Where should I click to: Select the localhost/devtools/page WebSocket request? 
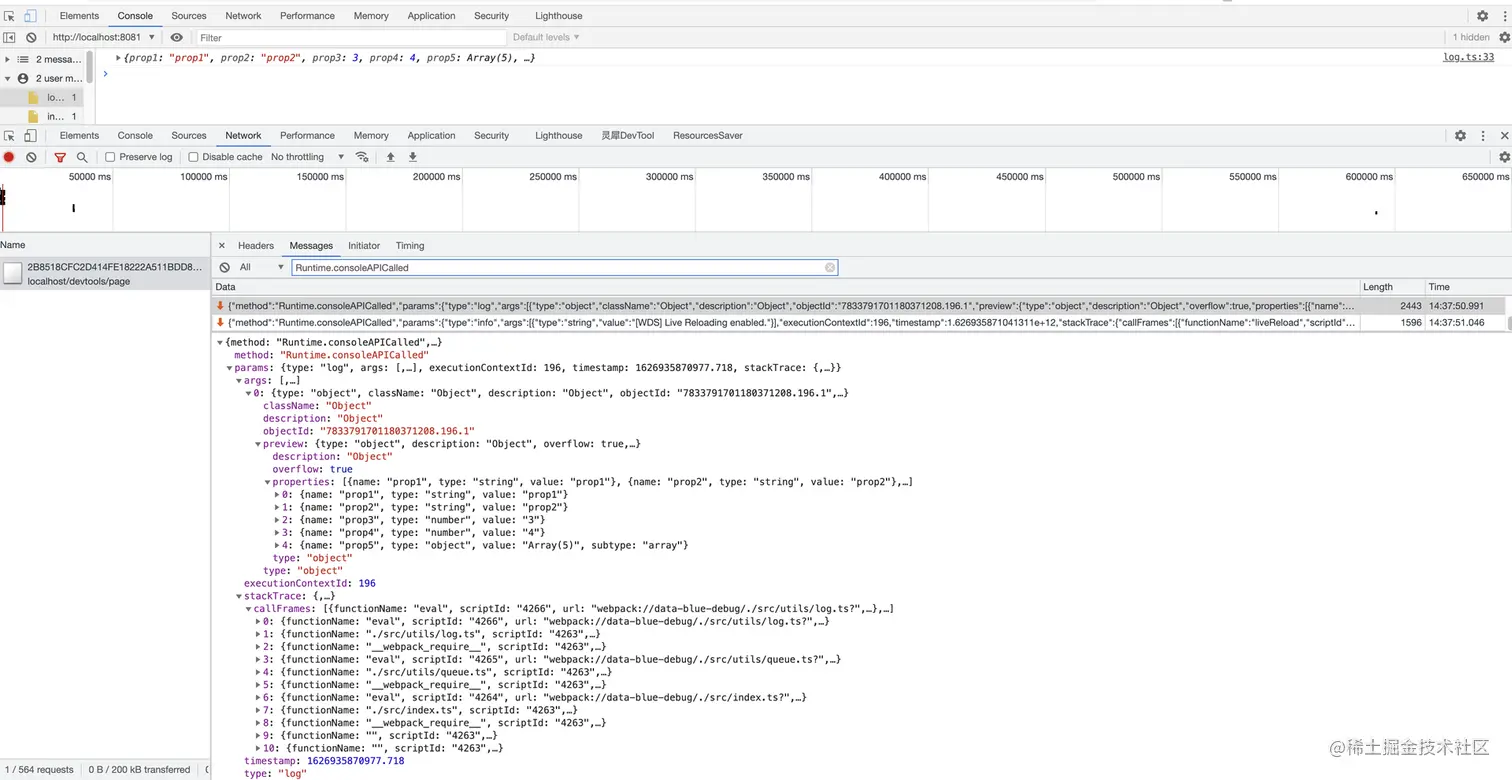[x=105, y=274]
